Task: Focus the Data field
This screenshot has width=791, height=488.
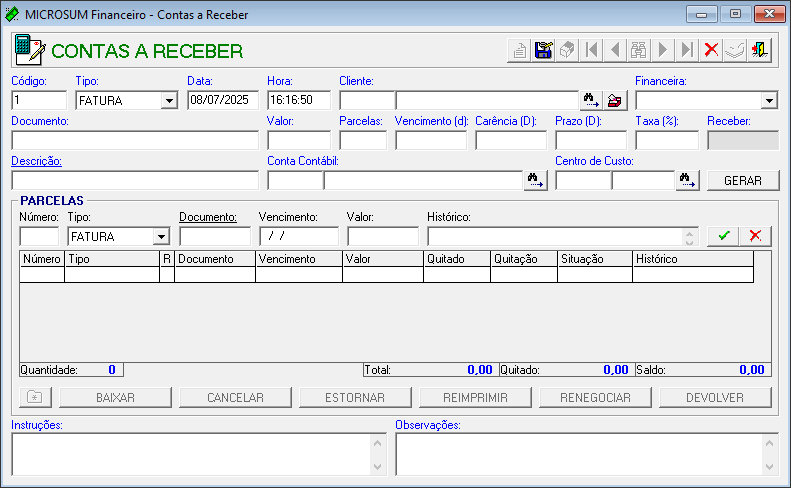Action: coord(222,100)
